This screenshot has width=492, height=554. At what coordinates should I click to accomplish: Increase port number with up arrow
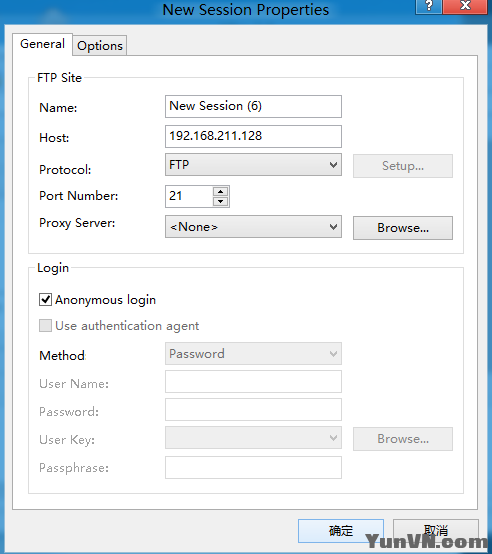point(221,191)
